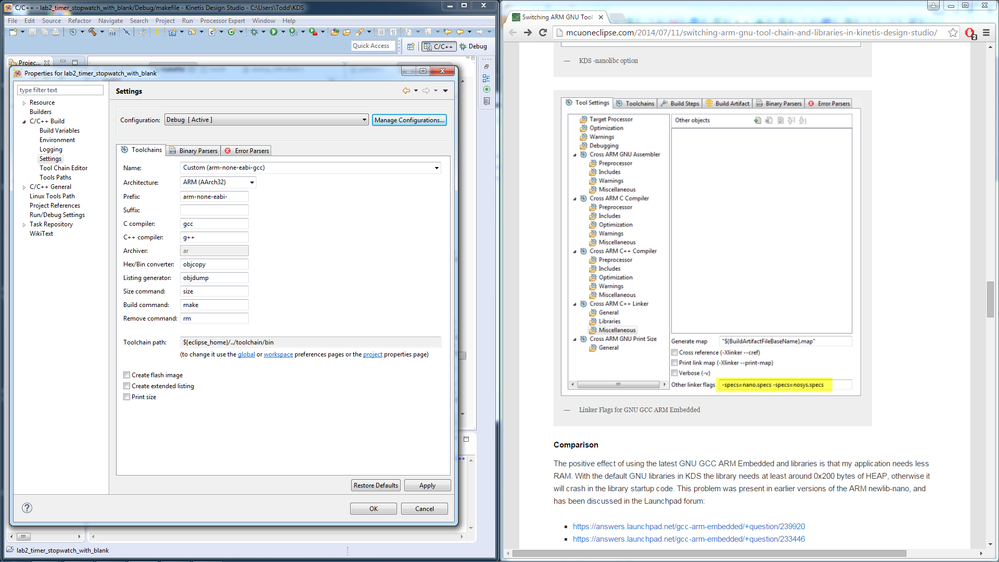
Task: Click the browser vertical scrollbar thumb
Action: point(990,299)
